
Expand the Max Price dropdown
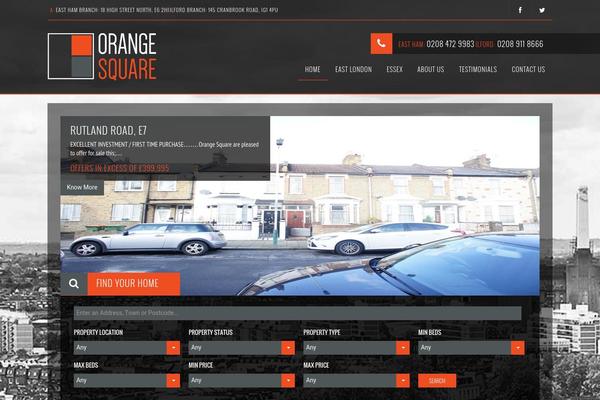(356, 381)
